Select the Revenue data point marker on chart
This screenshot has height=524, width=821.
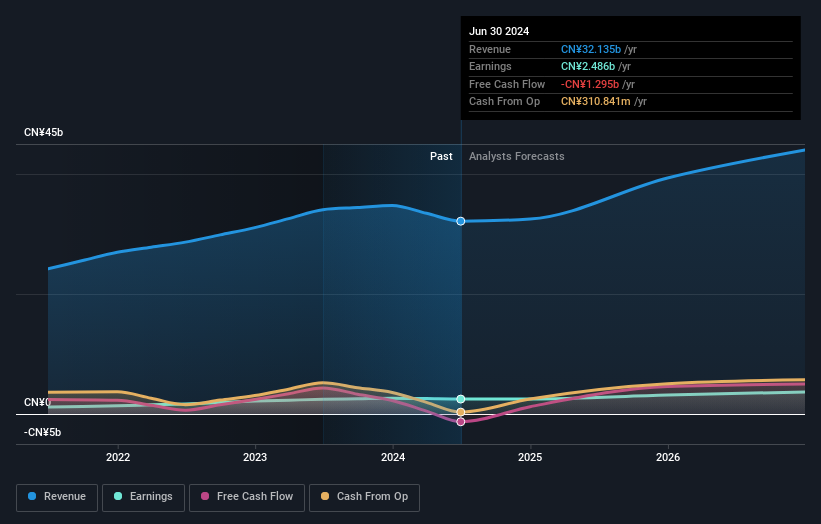tap(461, 221)
